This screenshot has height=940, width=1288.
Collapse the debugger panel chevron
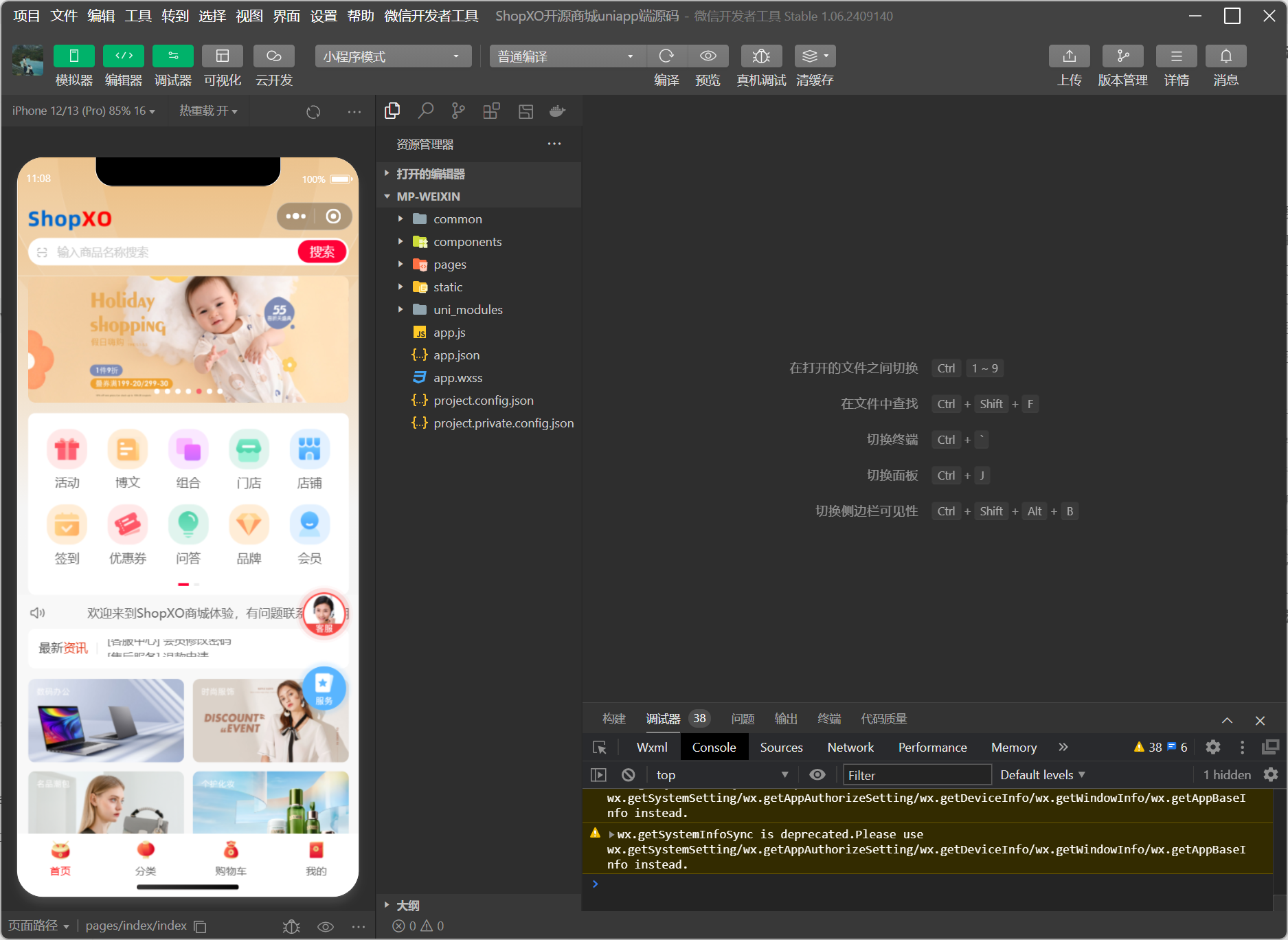(x=1227, y=720)
